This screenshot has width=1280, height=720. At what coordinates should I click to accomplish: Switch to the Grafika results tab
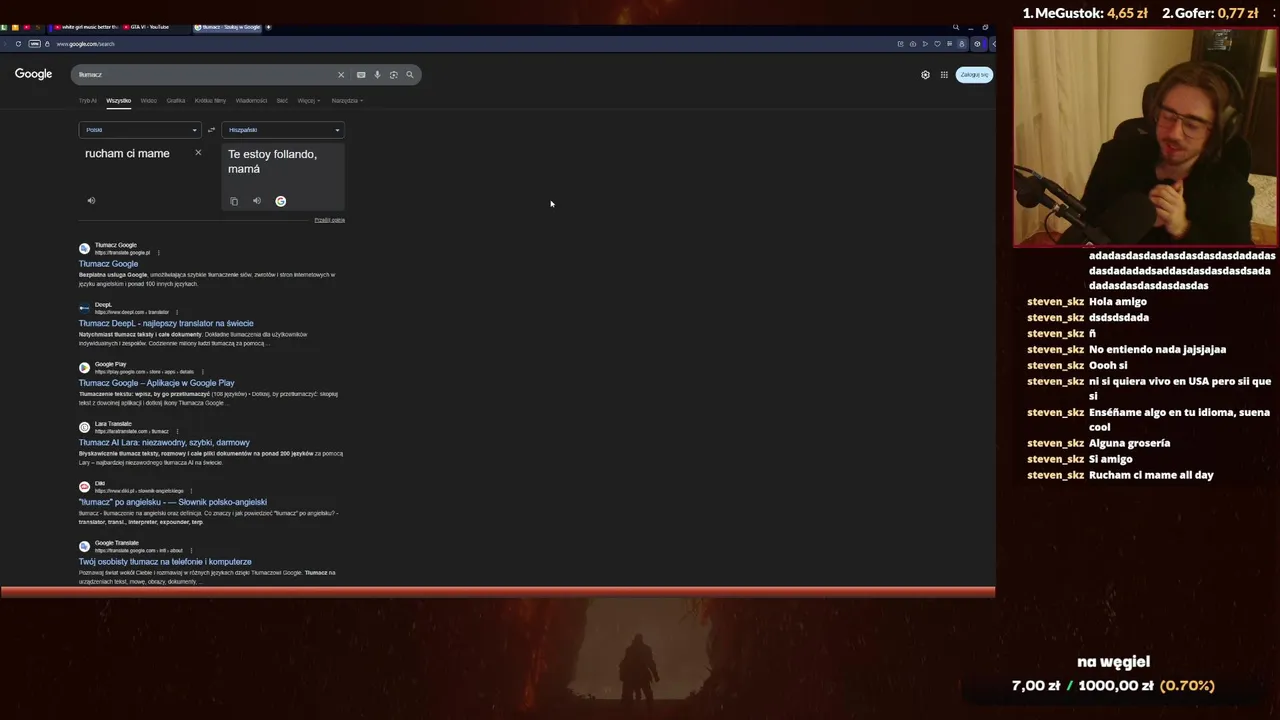(x=176, y=101)
